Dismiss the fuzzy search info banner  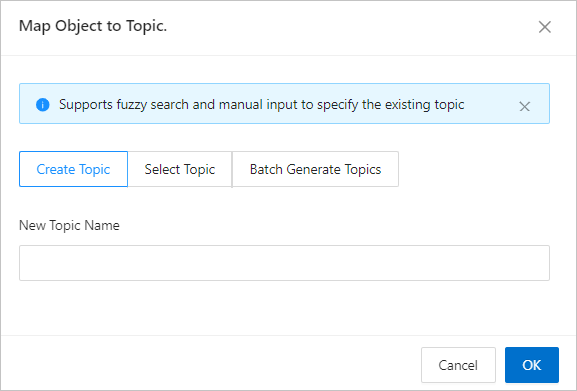point(524,107)
